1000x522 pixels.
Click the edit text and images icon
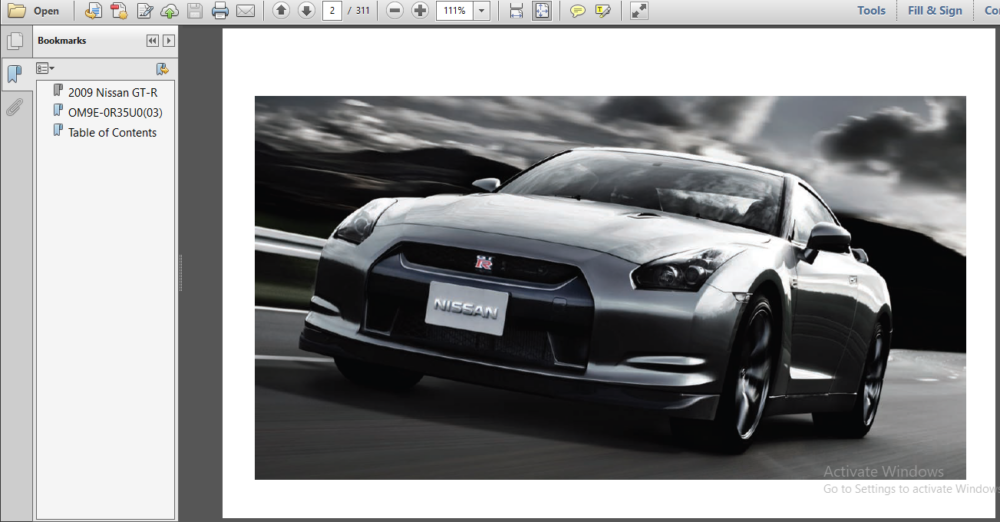pos(145,11)
